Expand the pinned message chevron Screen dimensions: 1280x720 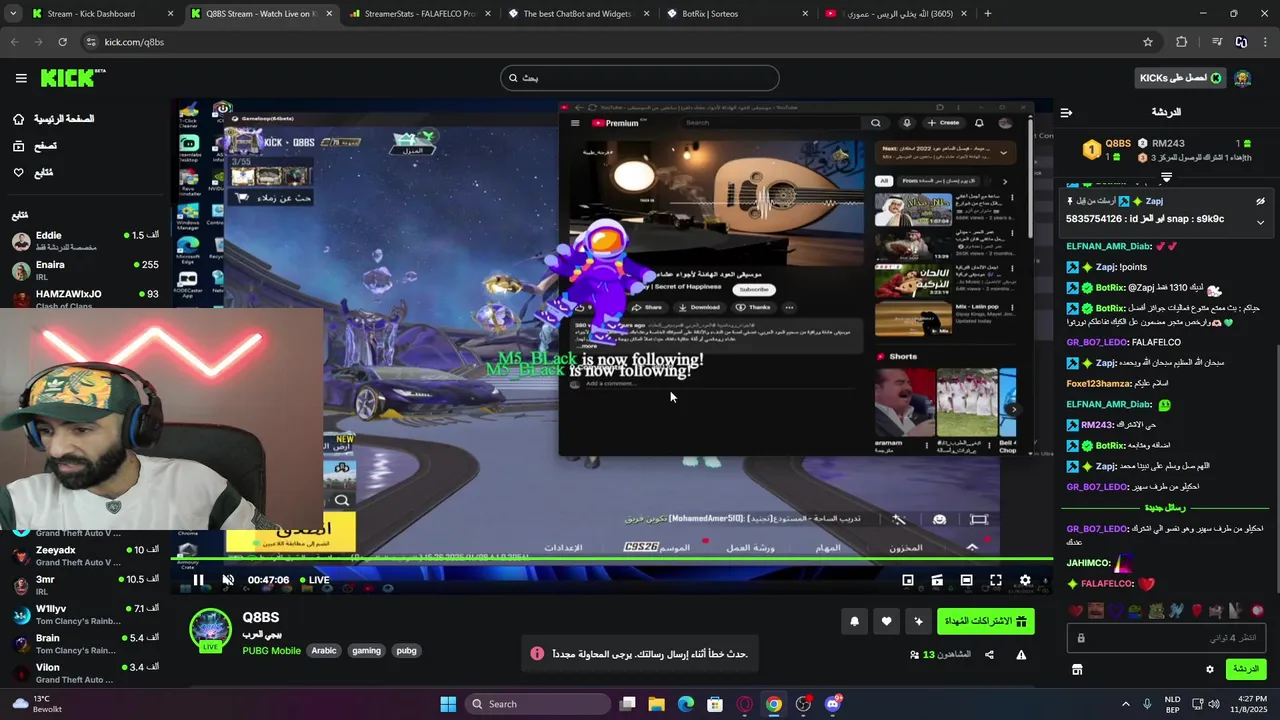pos(1260,222)
